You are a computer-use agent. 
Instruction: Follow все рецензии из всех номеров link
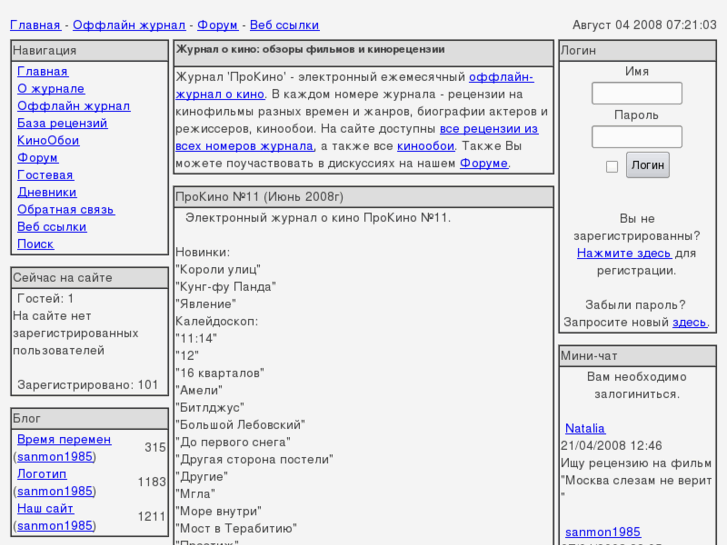point(489,129)
